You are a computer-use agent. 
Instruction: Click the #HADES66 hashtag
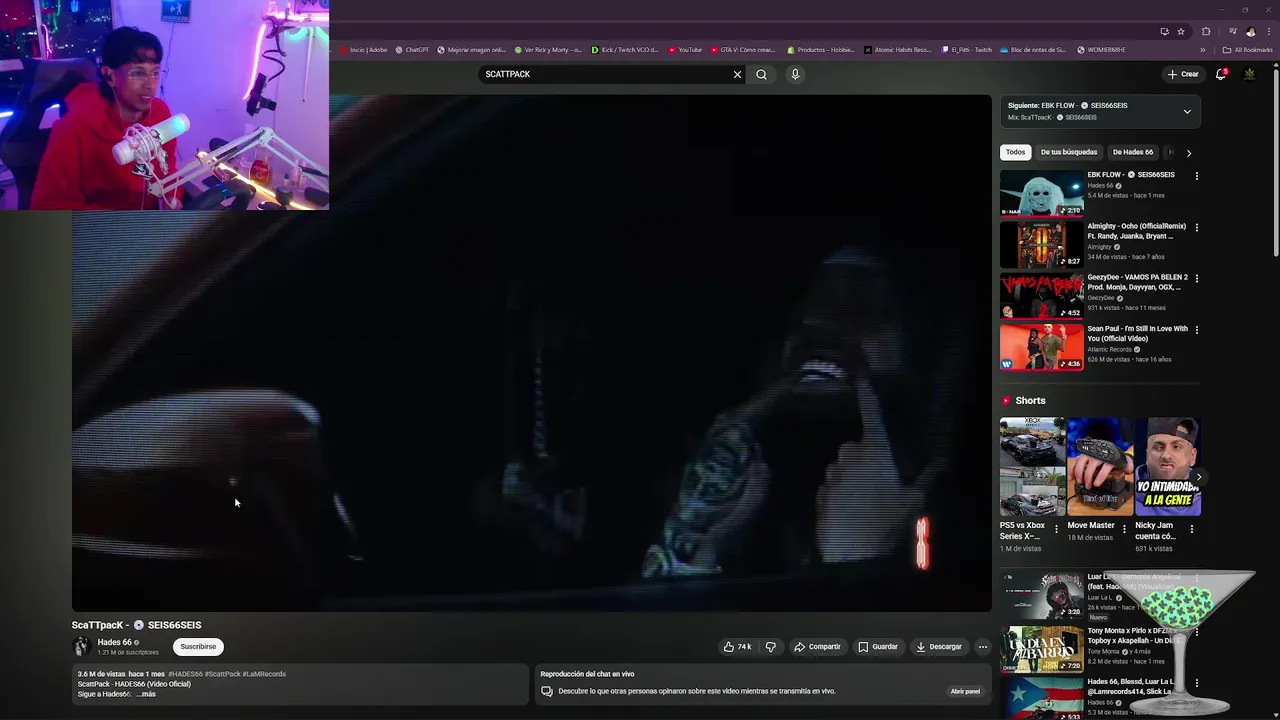pyautogui.click(x=185, y=674)
